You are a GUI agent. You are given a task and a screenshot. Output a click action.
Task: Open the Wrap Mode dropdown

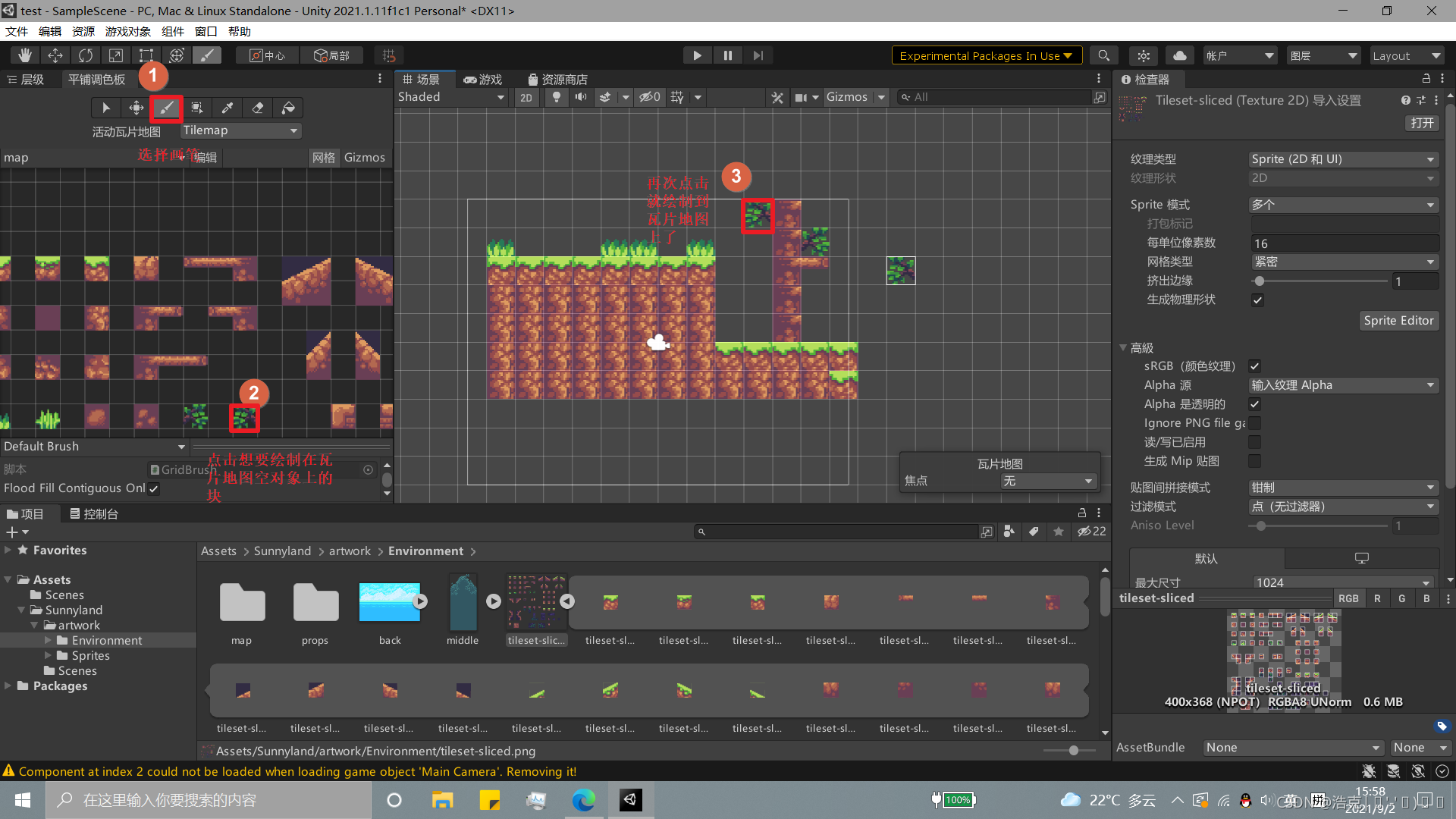coord(1343,488)
